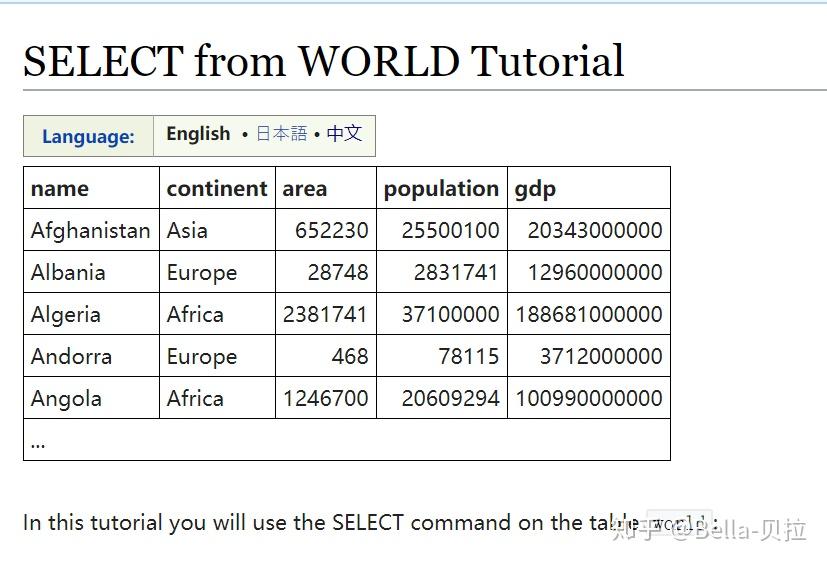
Task: Click area value 652230
Action: [326, 230]
